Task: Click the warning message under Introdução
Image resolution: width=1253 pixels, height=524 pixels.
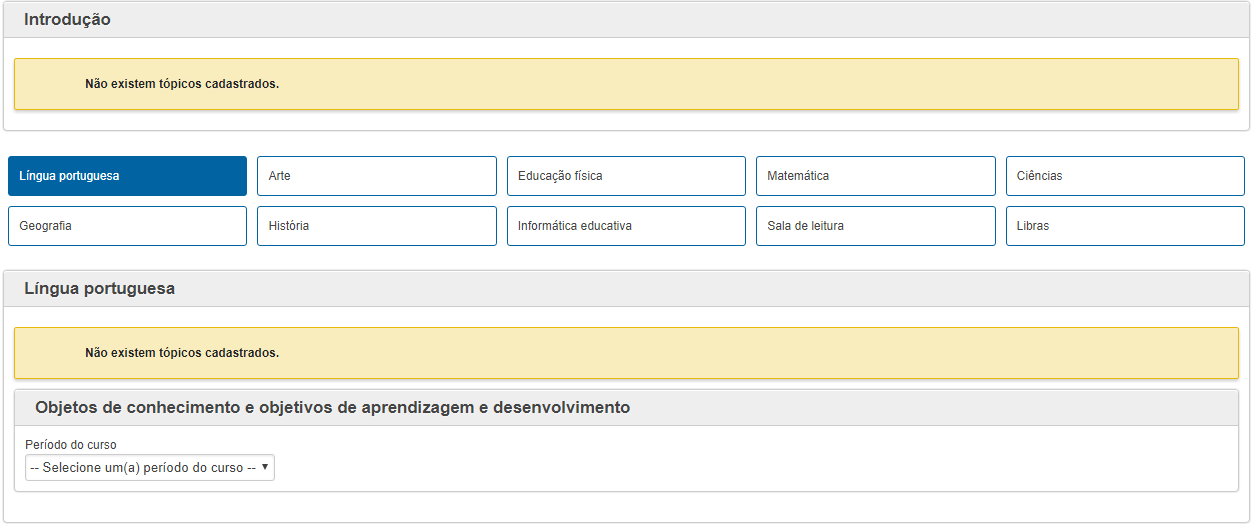Action: pyautogui.click(x=626, y=84)
